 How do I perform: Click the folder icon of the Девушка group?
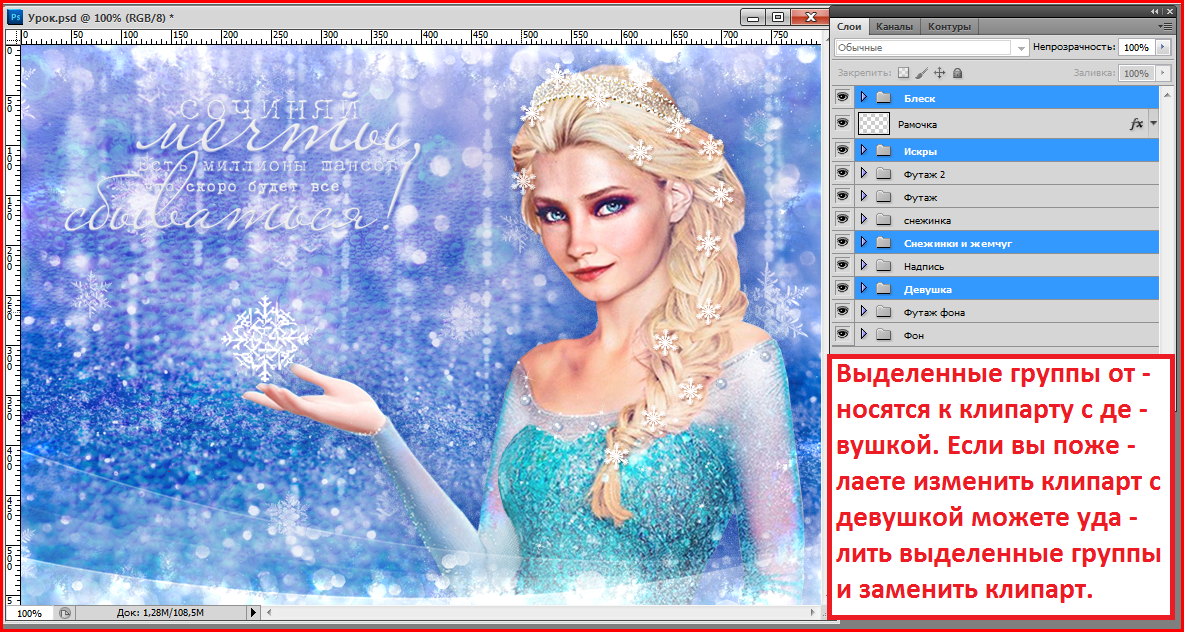883,289
